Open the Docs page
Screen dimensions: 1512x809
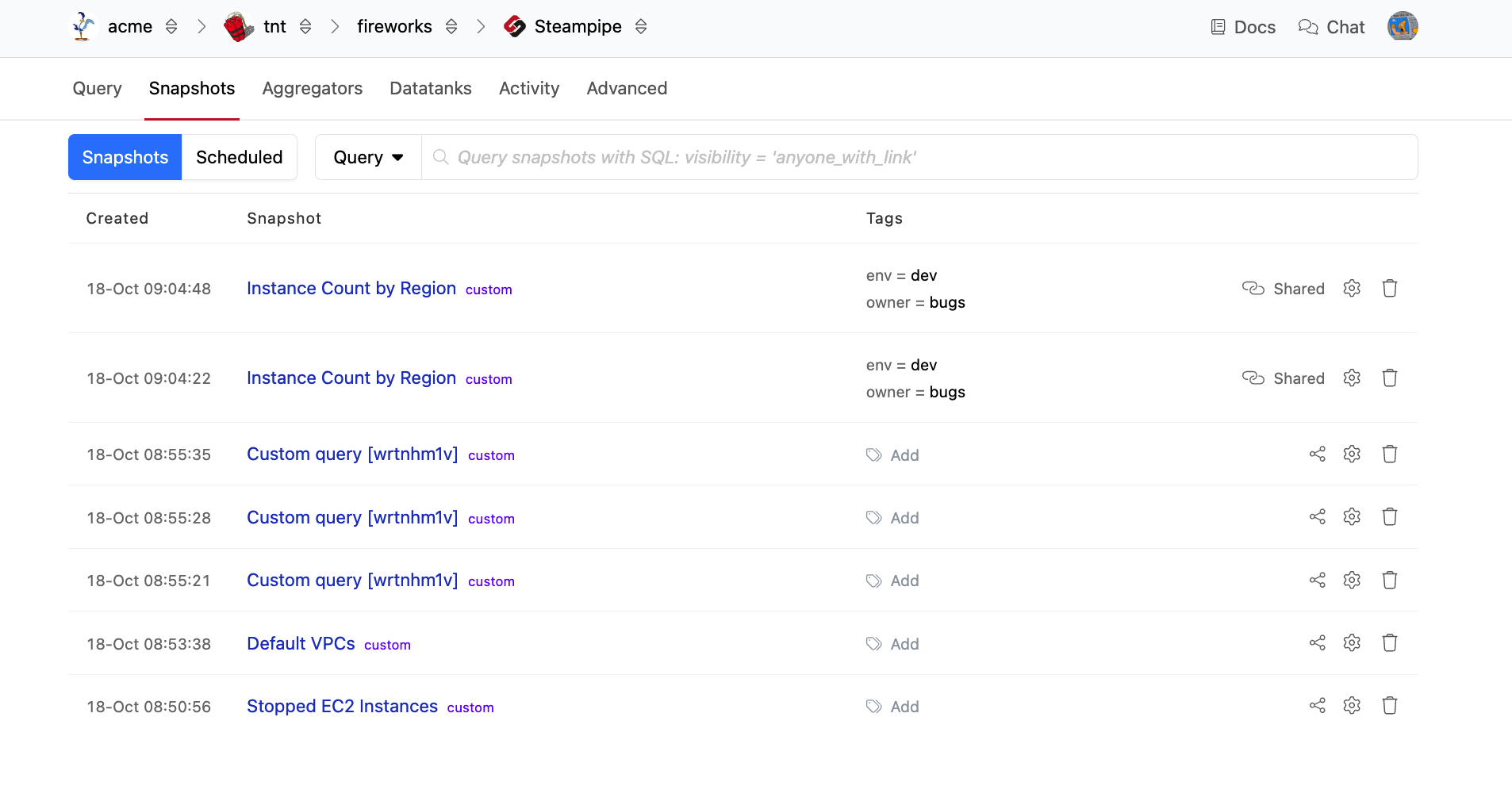tap(1242, 27)
